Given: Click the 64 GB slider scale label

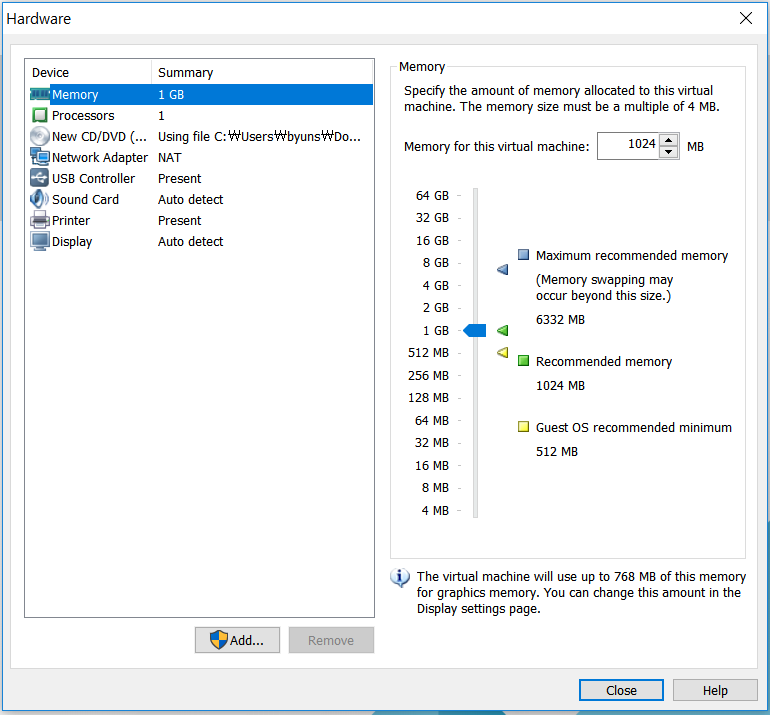Looking at the screenshot, I should 432,195.
